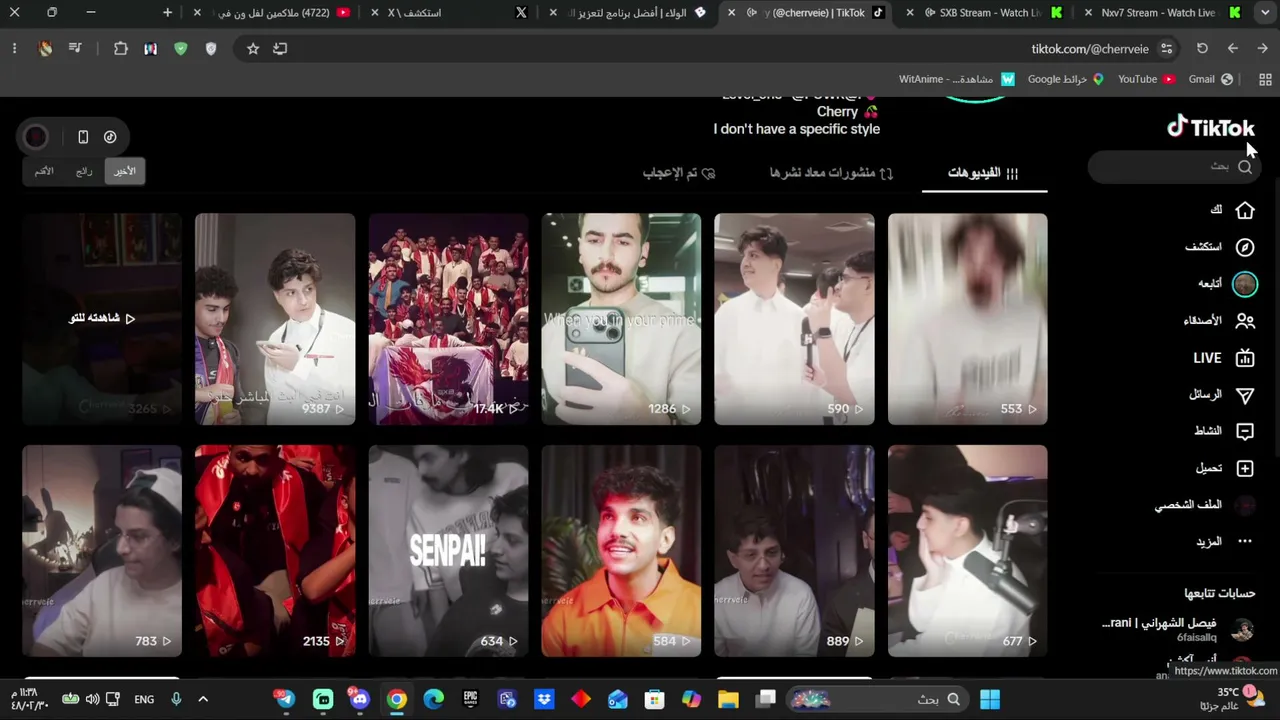Screen dimensions: 1280x720
Task: Reload the page with the refresh icon
Action: pyautogui.click(x=1202, y=48)
